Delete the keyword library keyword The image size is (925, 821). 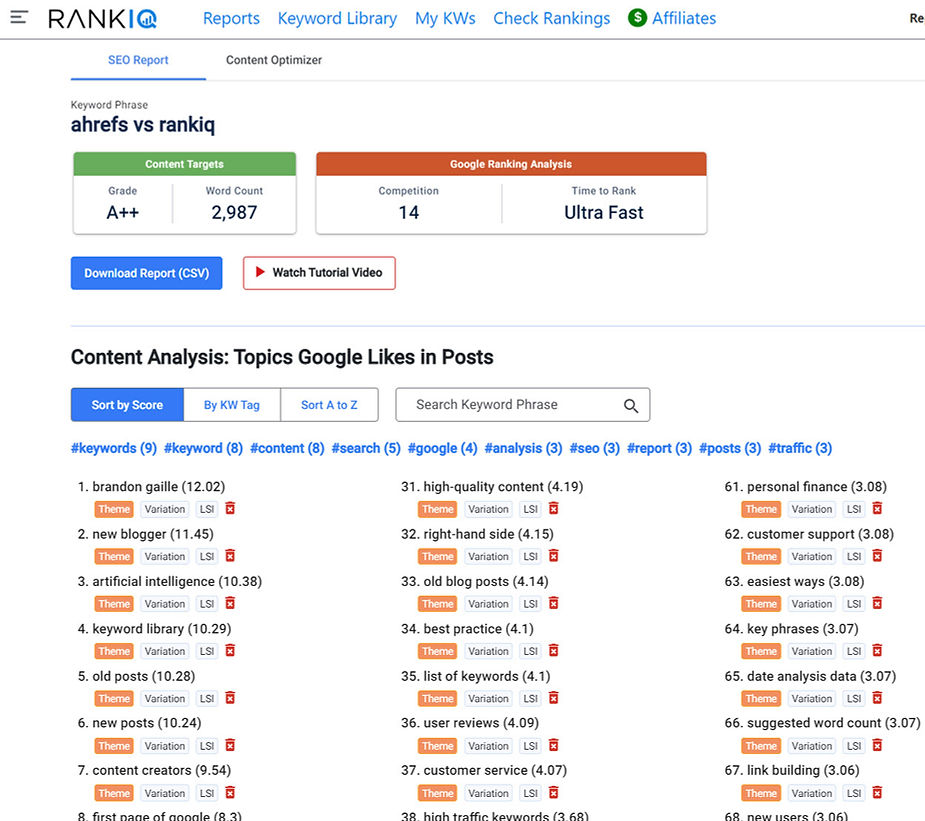pos(230,651)
